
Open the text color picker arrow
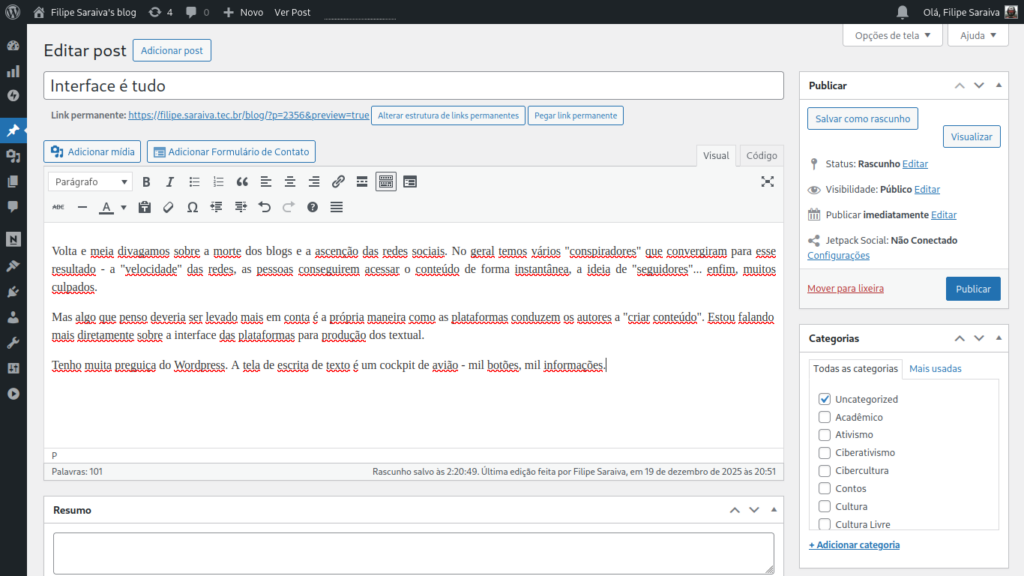(x=123, y=208)
